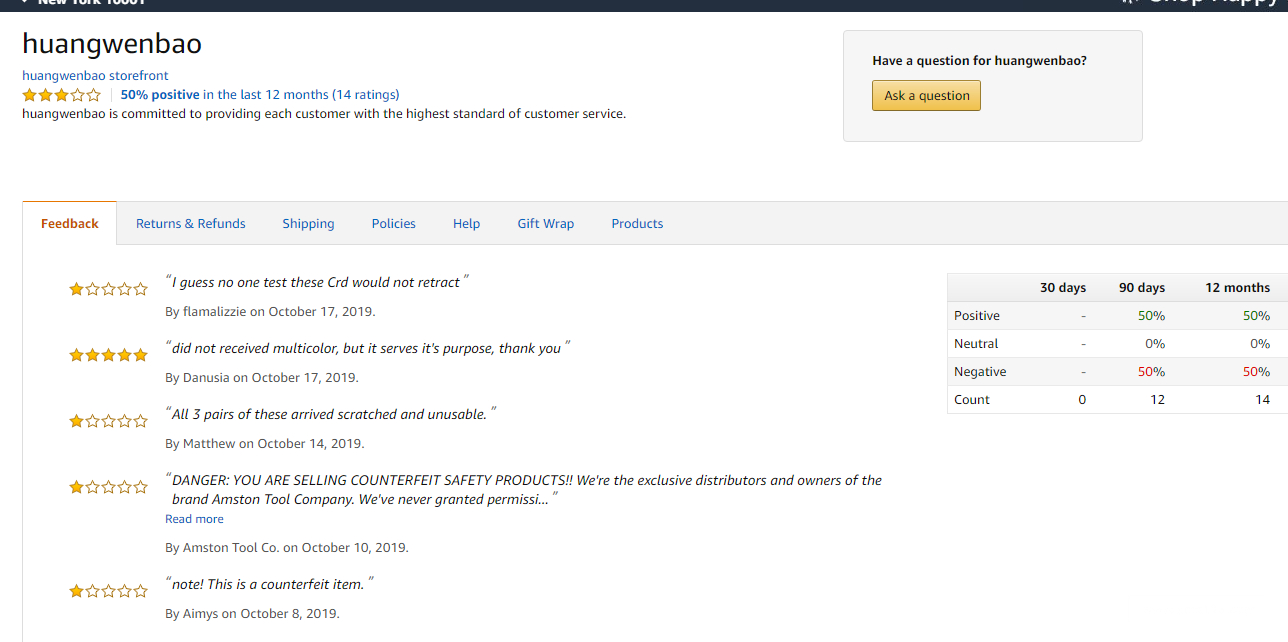Open the huangwenbao storefront link
This screenshot has width=1288, height=642.
pos(95,76)
